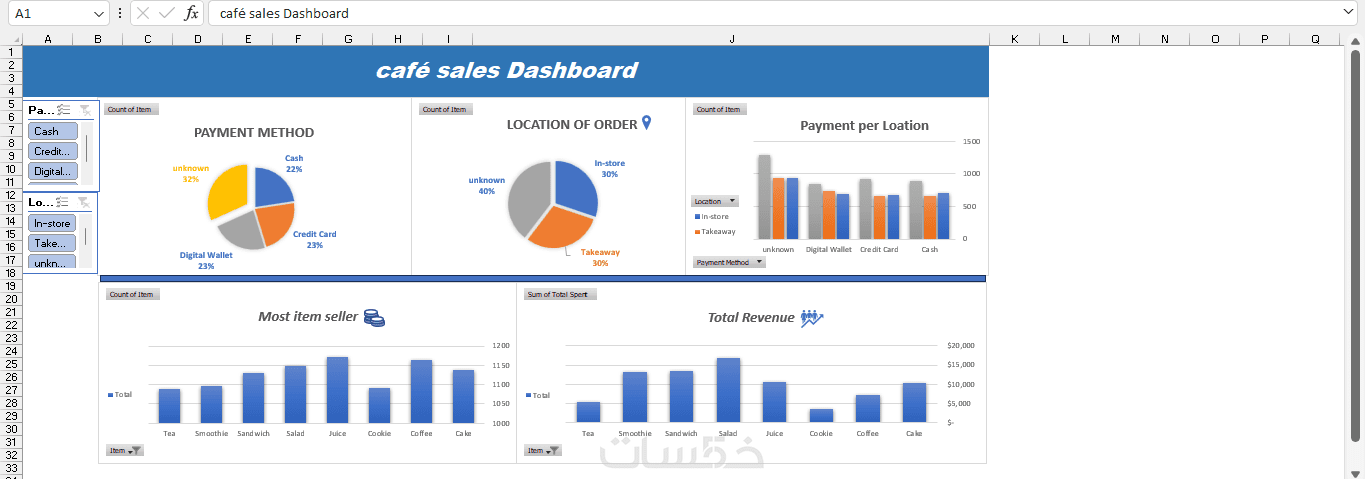Click the Location slicer scrollbar
1365x479 pixels.
(x=86, y=237)
